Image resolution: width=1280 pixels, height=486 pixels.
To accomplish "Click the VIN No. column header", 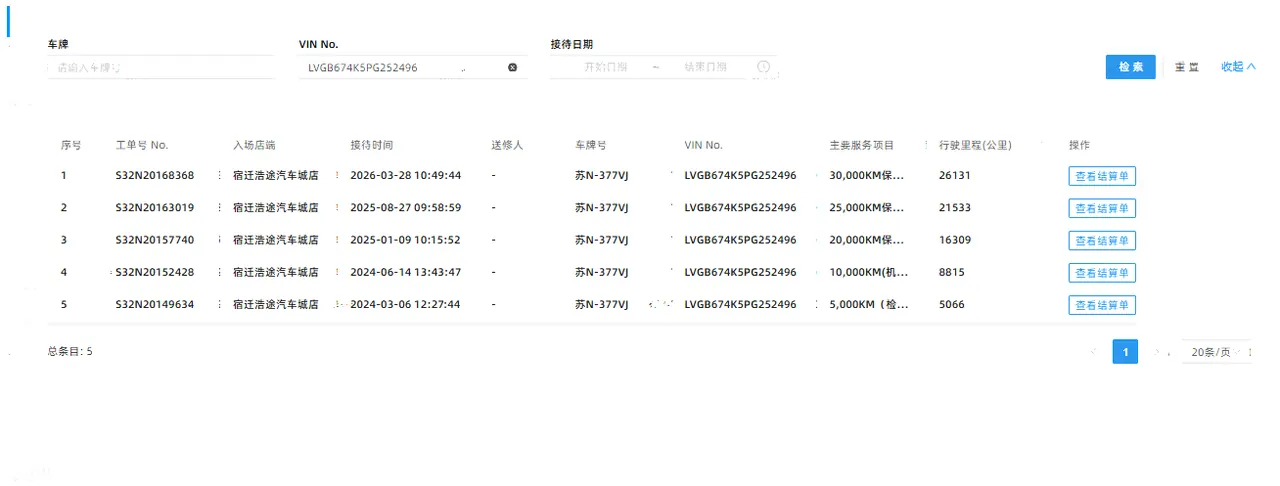I will pyautogui.click(x=703, y=145).
